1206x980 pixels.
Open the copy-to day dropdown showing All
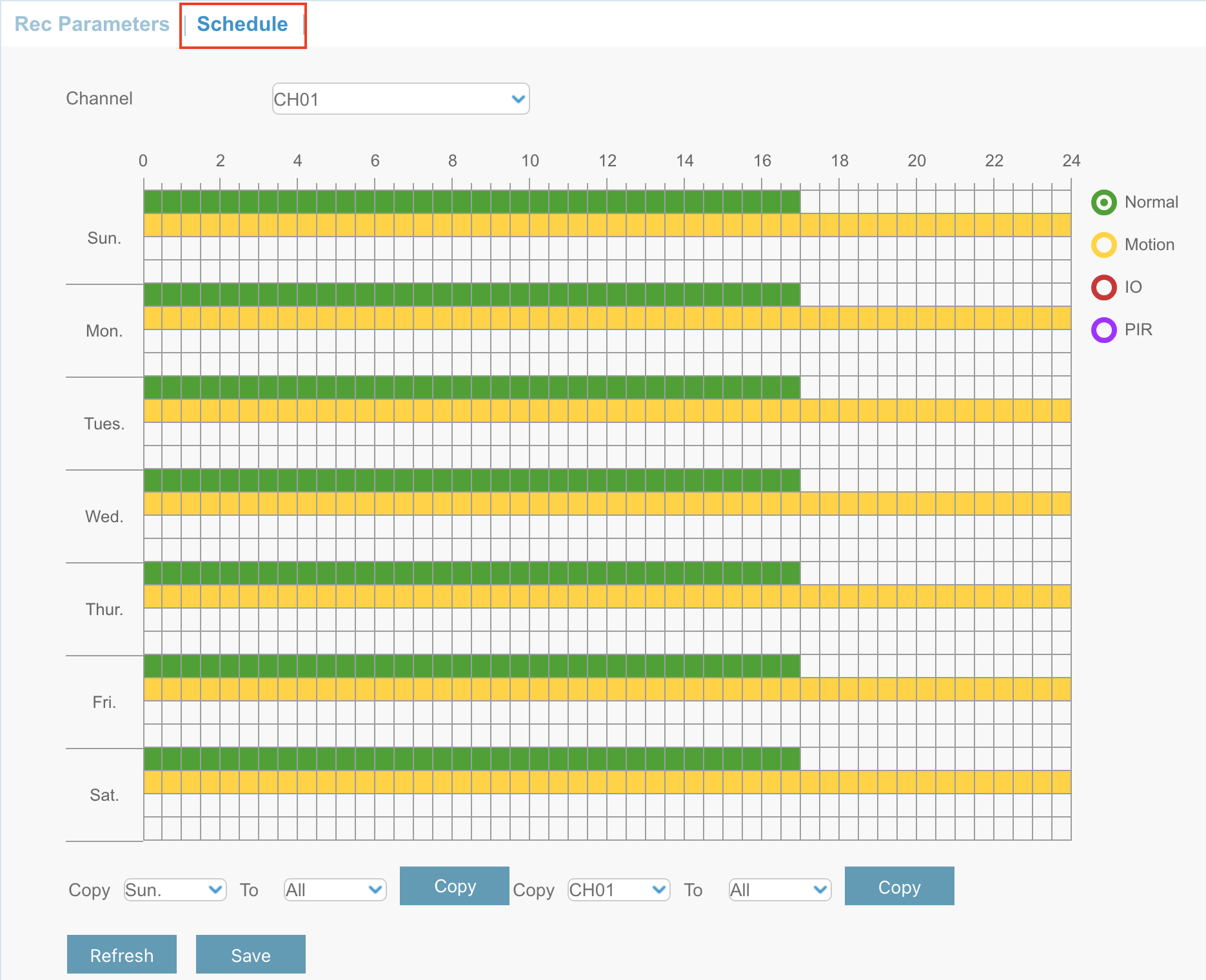(x=335, y=890)
